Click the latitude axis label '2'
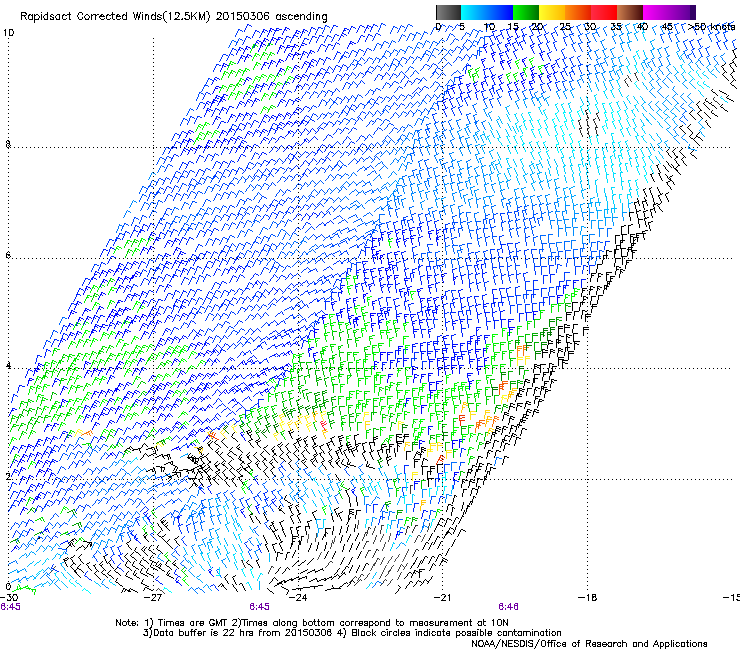This screenshot has height=650, width=740. [8, 476]
